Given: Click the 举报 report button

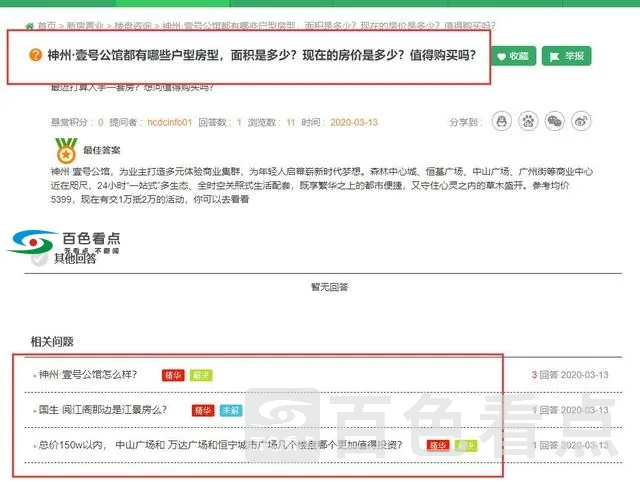Looking at the screenshot, I should tap(567, 56).
